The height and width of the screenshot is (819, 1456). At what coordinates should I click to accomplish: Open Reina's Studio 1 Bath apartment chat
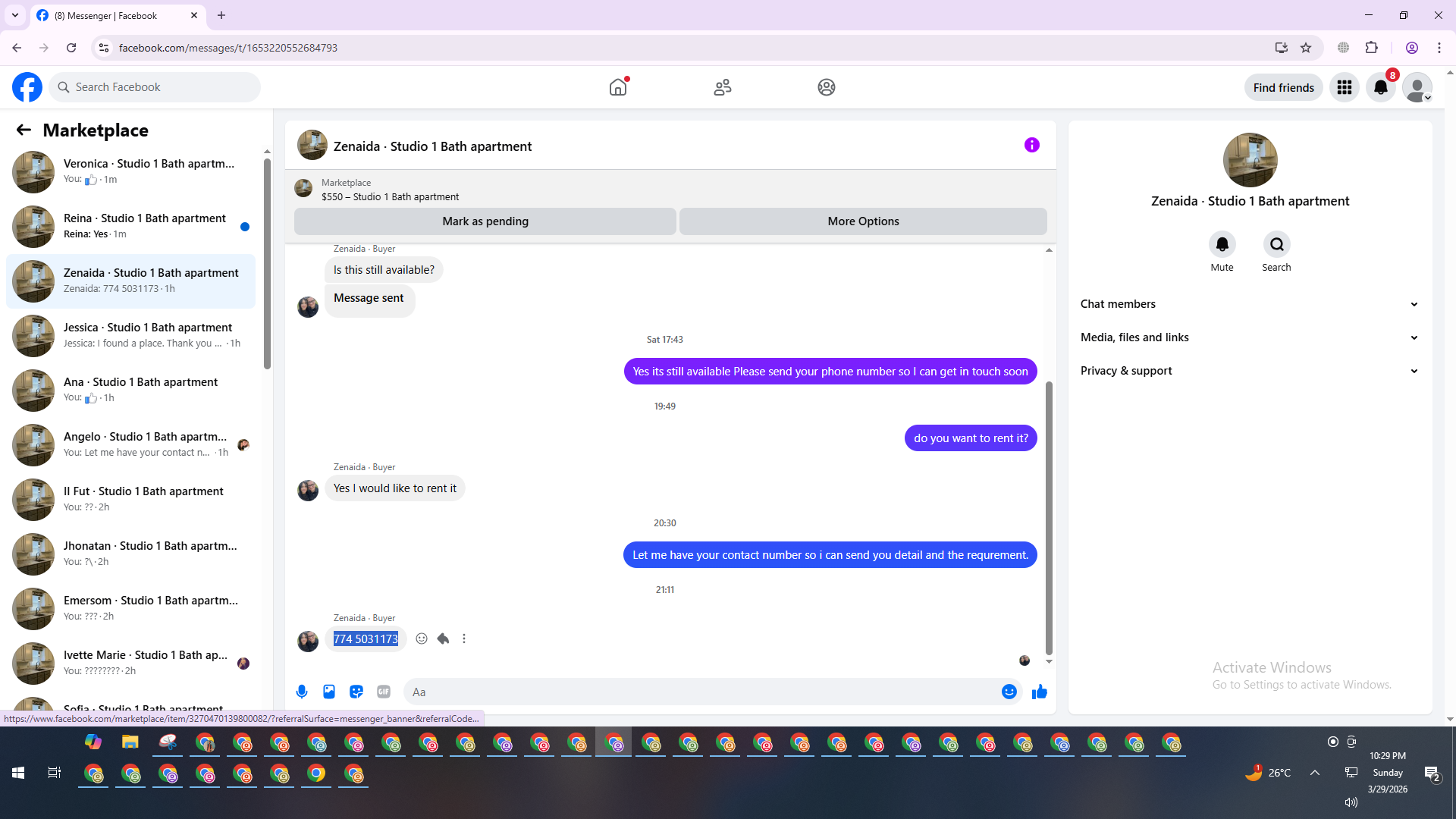130,226
